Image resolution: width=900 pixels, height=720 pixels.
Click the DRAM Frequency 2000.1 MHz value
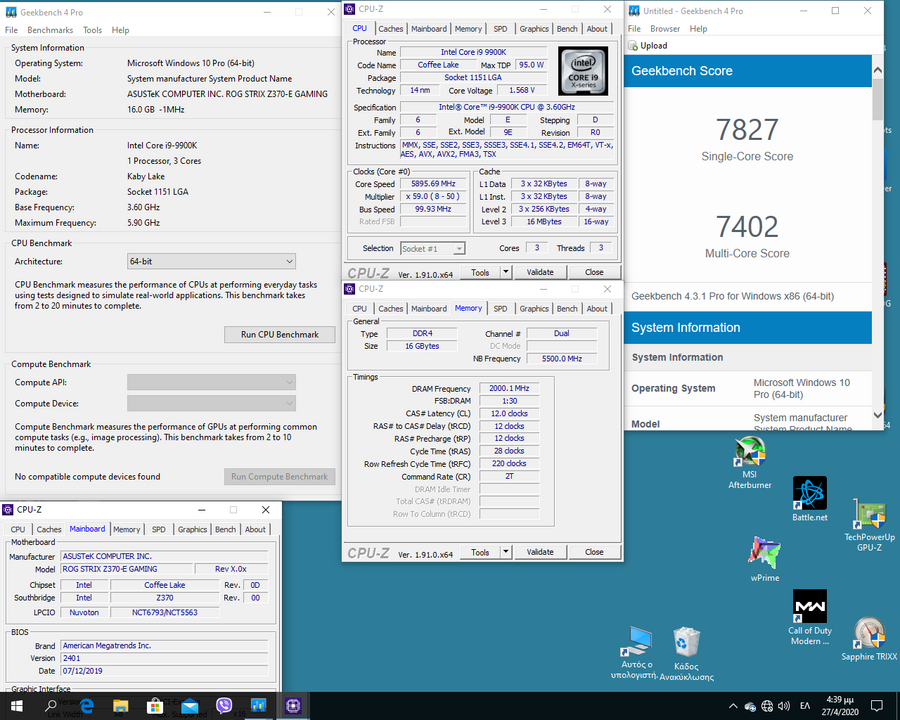click(x=509, y=389)
